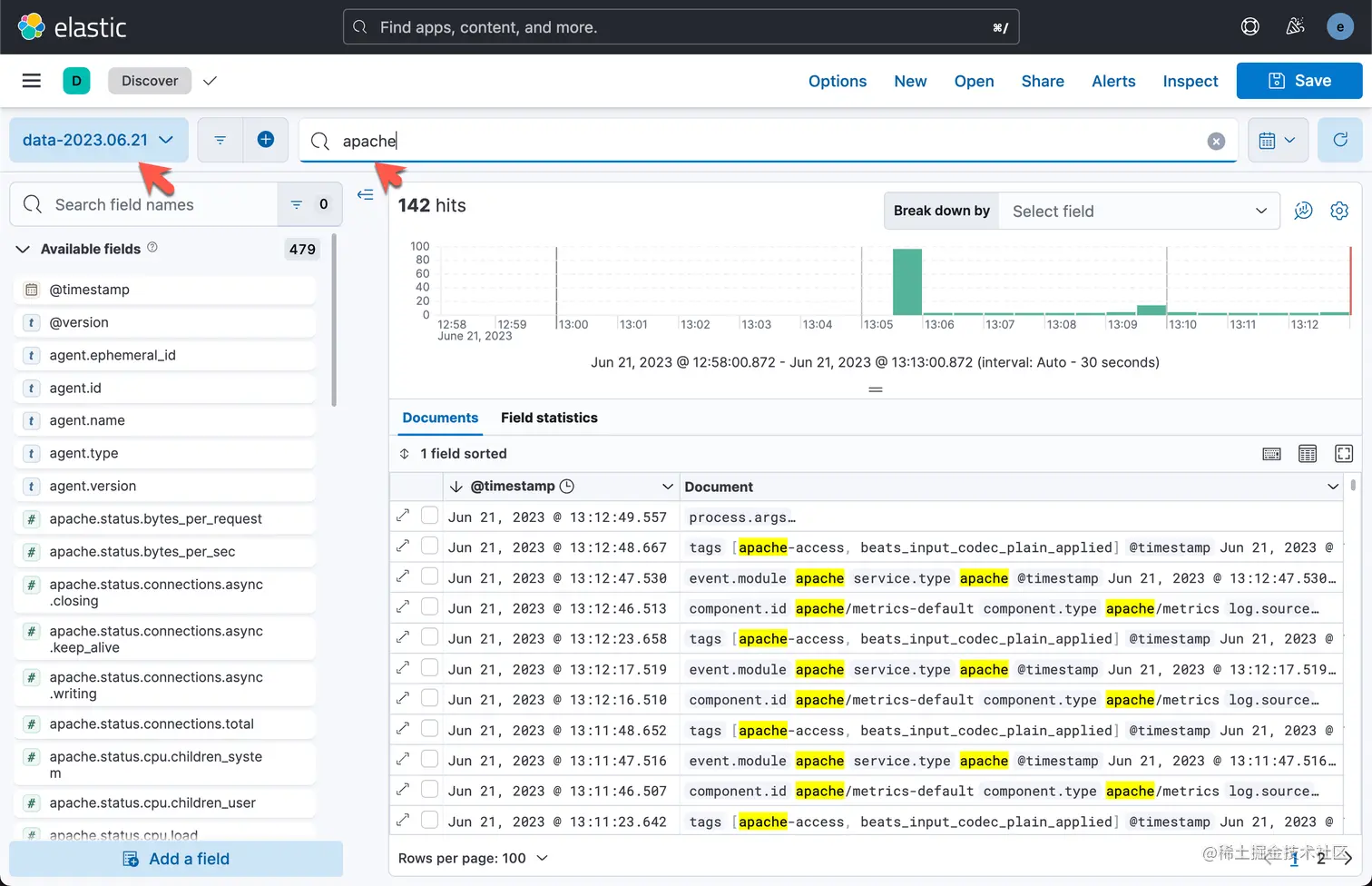Open the Rows per page: 100 dropdown
The width and height of the screenshot is (1372, 886).
(473, 858)
